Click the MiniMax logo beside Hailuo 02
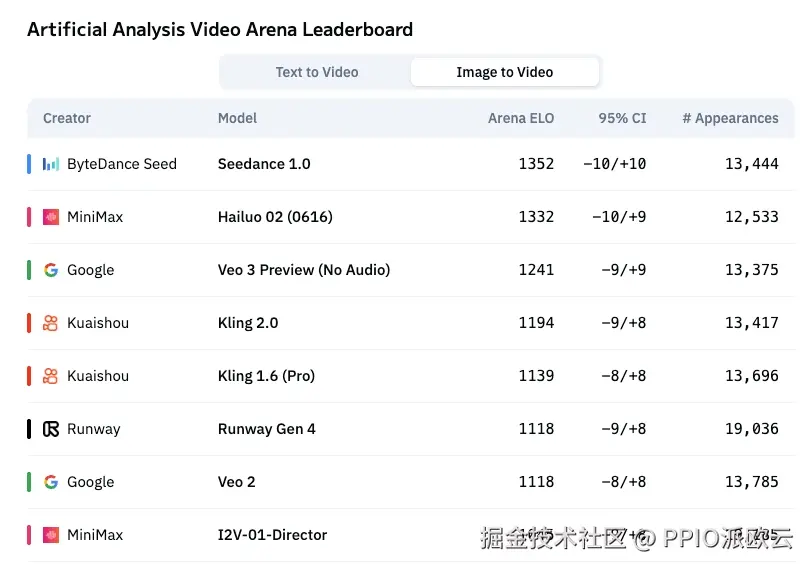The width and height of the screenshot is (811, 569). tap(51, 217)
